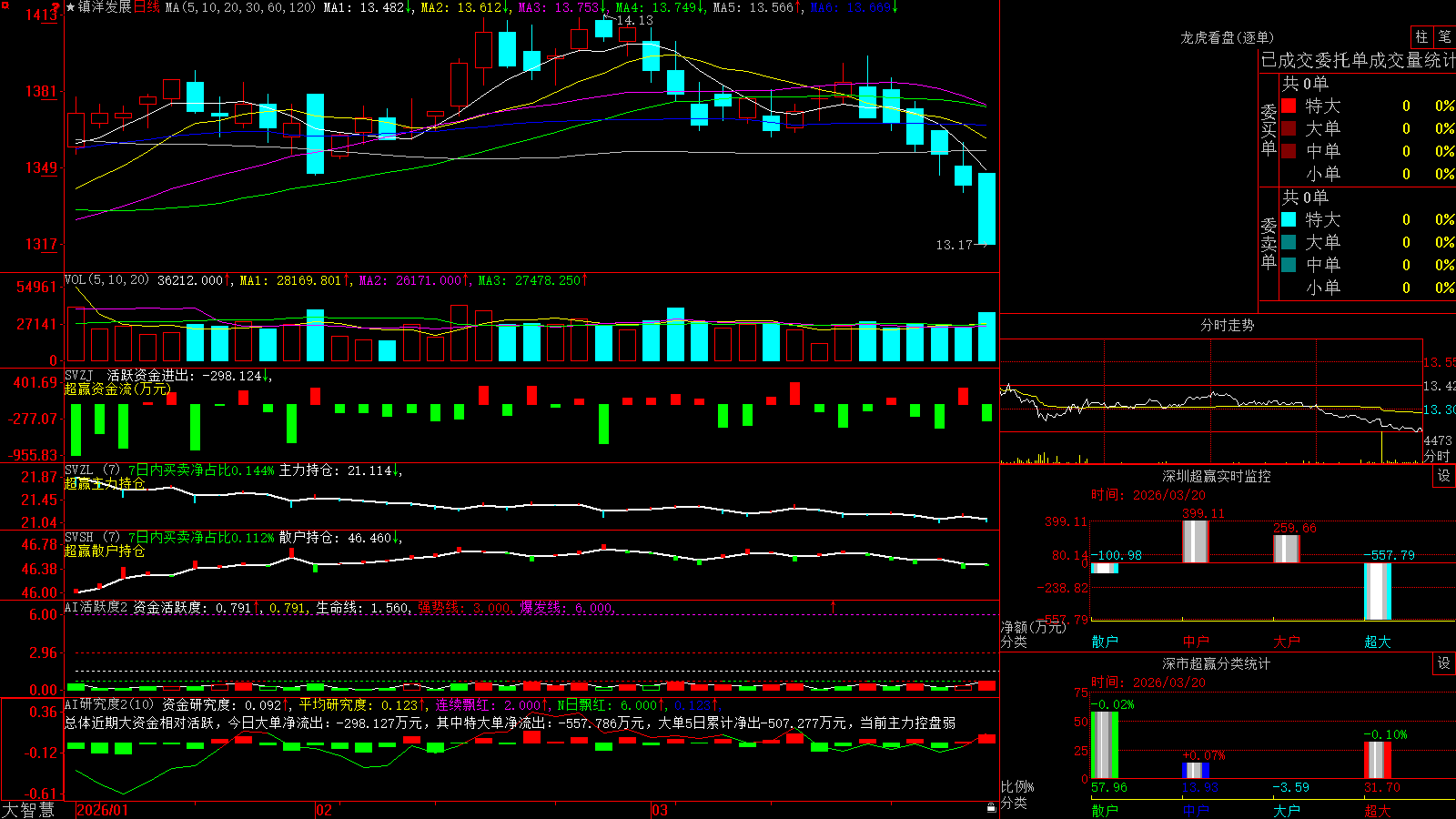Click the green 散户 bar in 分类统计 chart
Screen dimensions: 1456x819
1104,745
